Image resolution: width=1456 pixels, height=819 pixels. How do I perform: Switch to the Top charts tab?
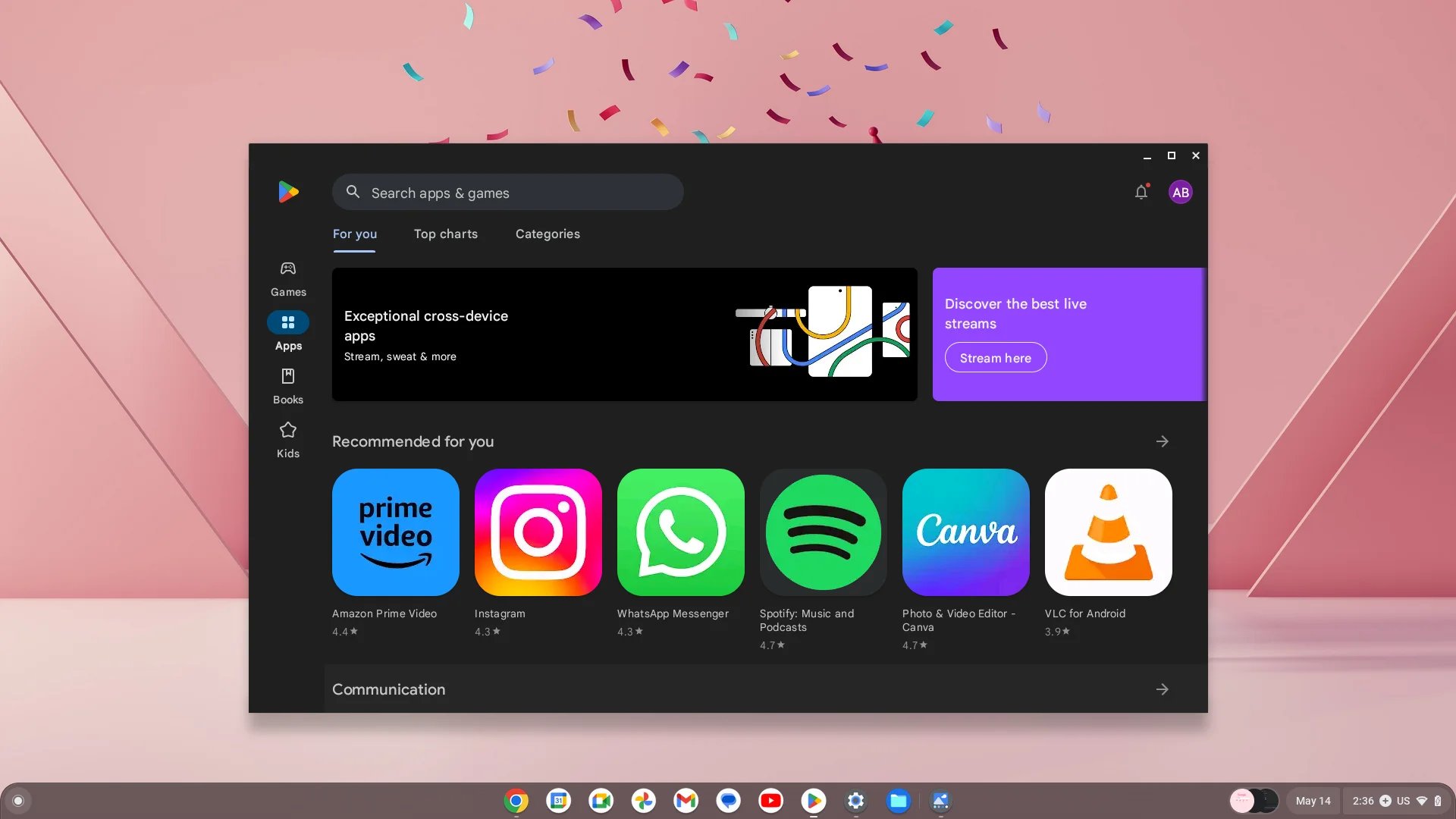[x=446, y=234]
